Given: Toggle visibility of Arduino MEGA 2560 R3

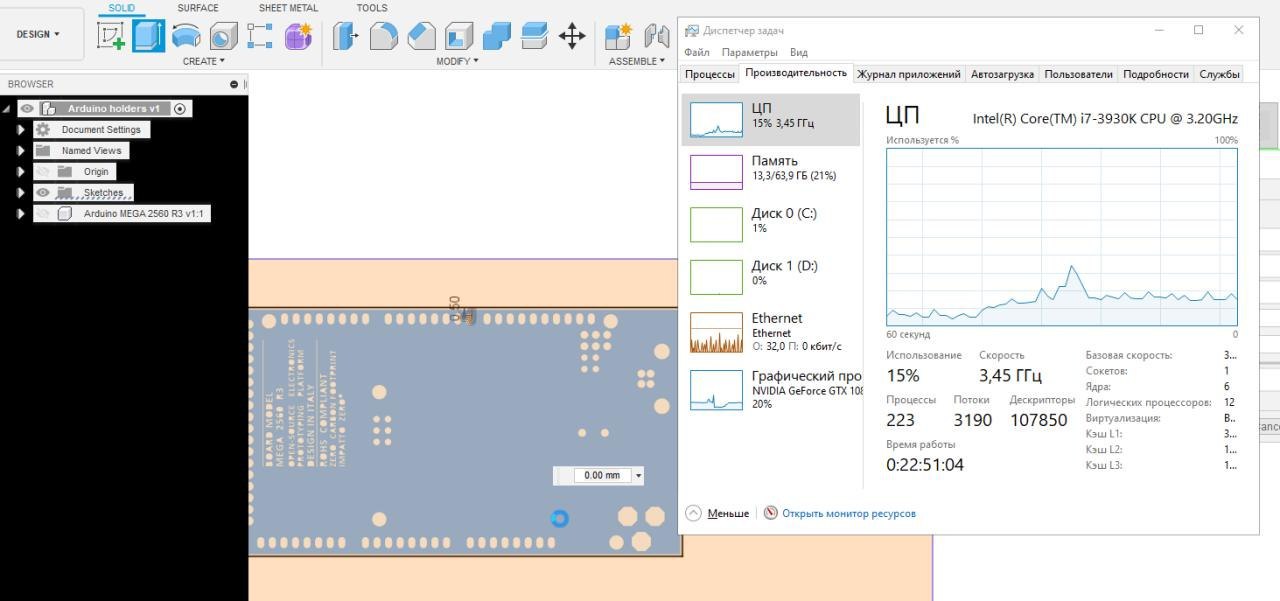Looking at the screenshot, I should (x=43, y=213).
